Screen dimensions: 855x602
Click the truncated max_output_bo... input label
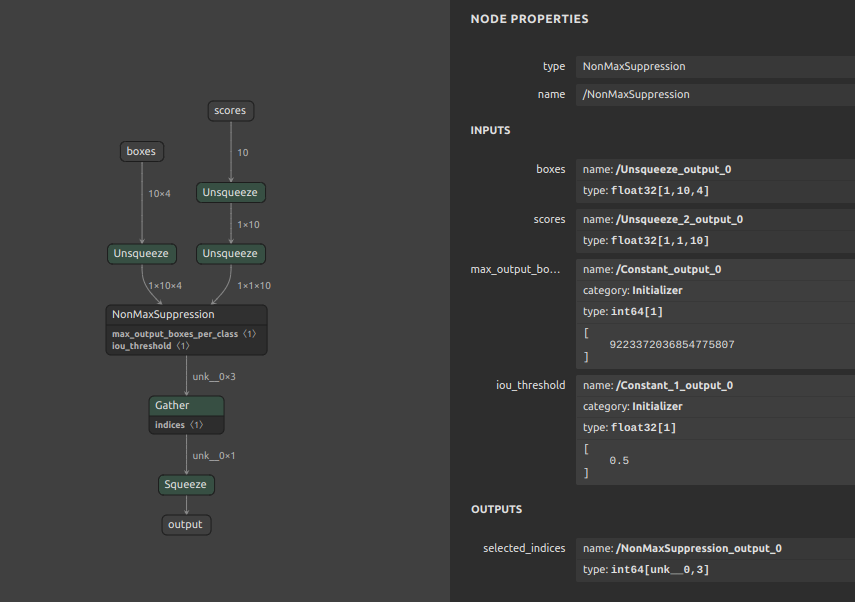pos(515,269)
